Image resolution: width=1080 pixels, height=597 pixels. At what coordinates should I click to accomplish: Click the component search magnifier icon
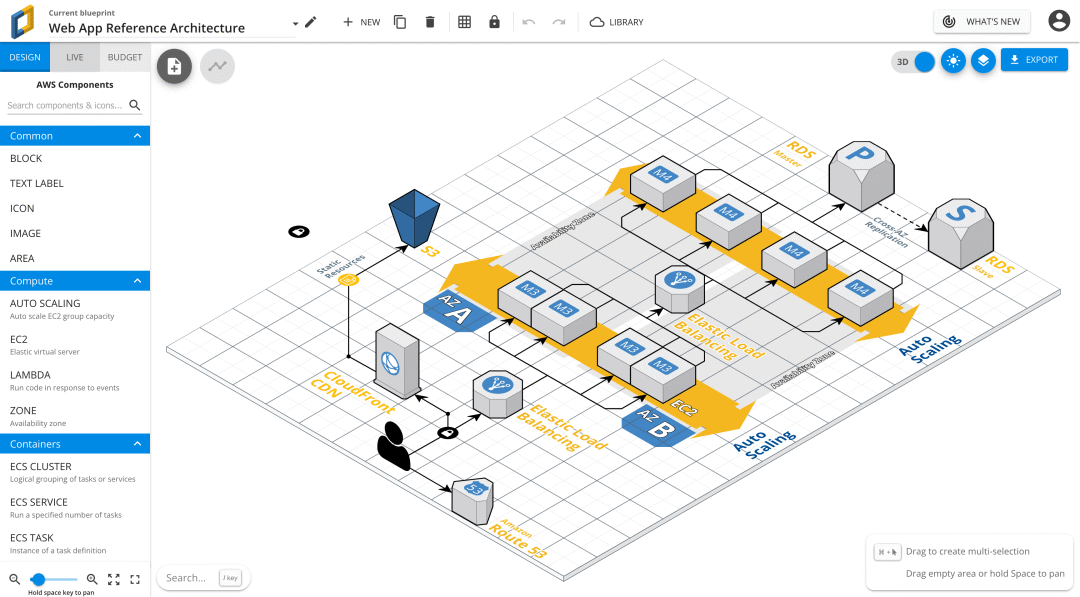(135, 105)
